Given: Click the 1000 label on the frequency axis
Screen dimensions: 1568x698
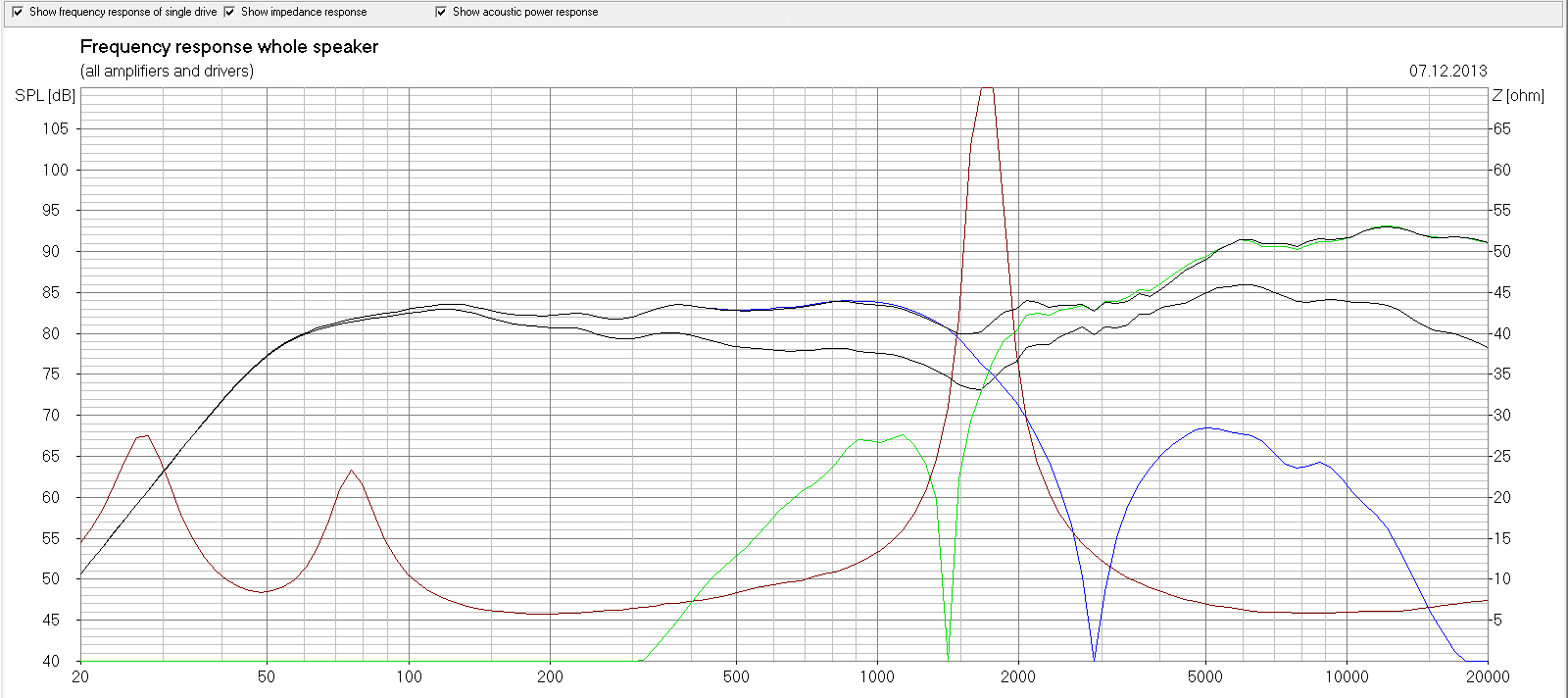Looking at the screenshot, I should (877, 676).
